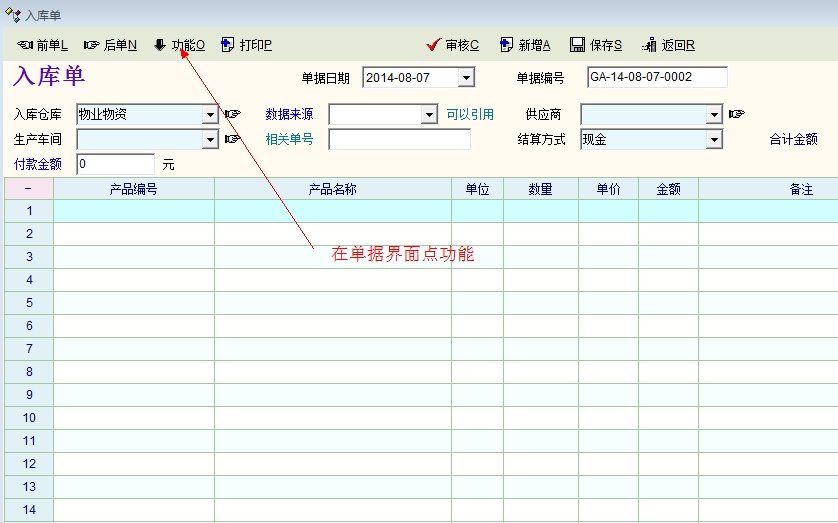Click 返回R to return

tap(668, 45)
